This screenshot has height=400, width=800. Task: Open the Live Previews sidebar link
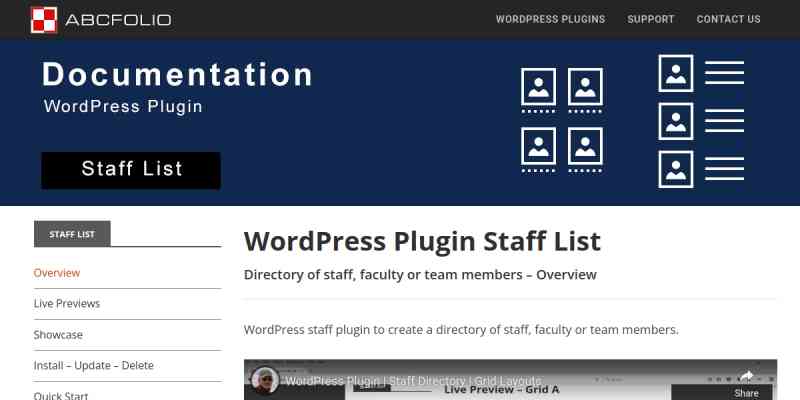pos(67,304)
